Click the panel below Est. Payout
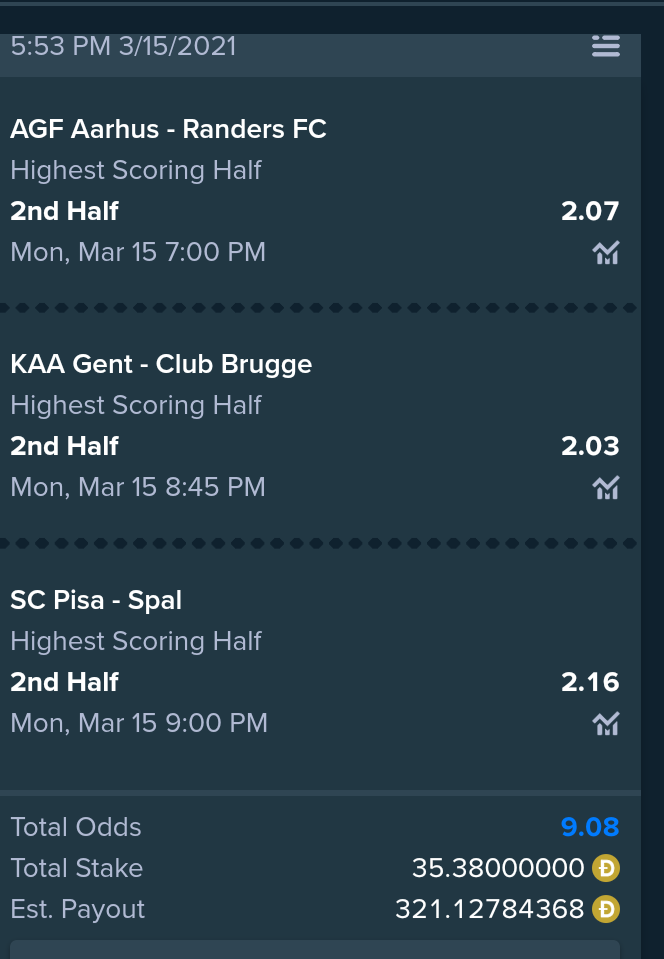 (x=315, y=950)
